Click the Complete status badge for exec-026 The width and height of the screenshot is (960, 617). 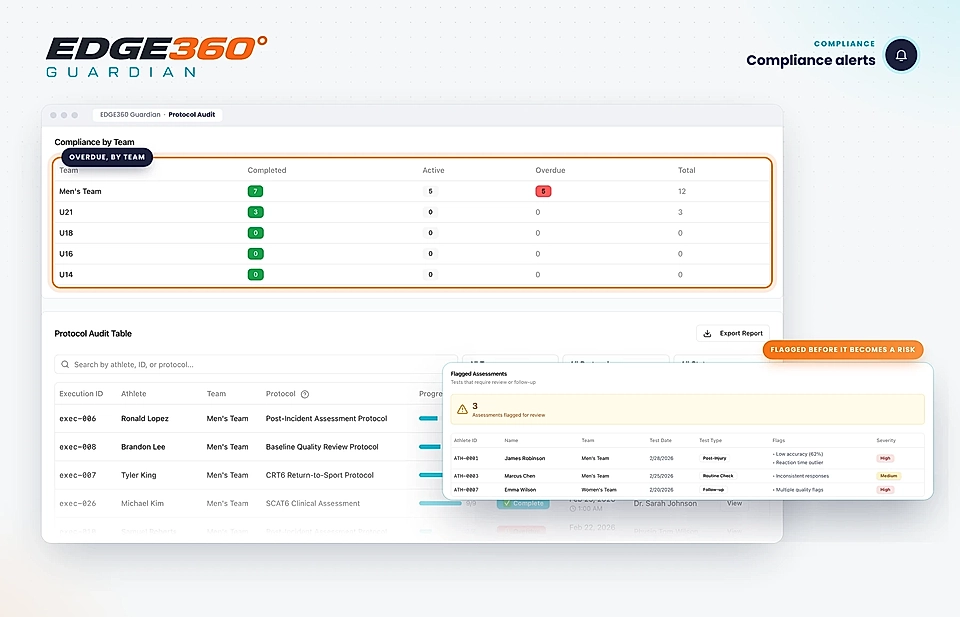tap(523, 503)
